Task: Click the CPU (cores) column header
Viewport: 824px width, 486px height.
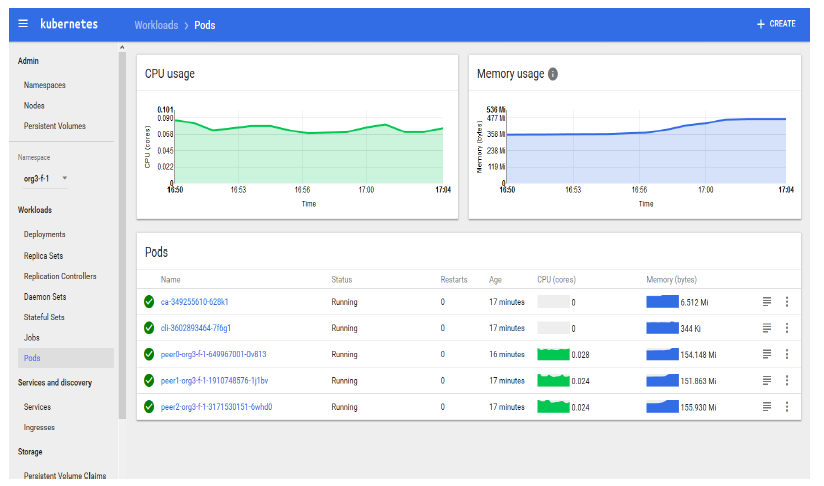Action: [557, 280]
